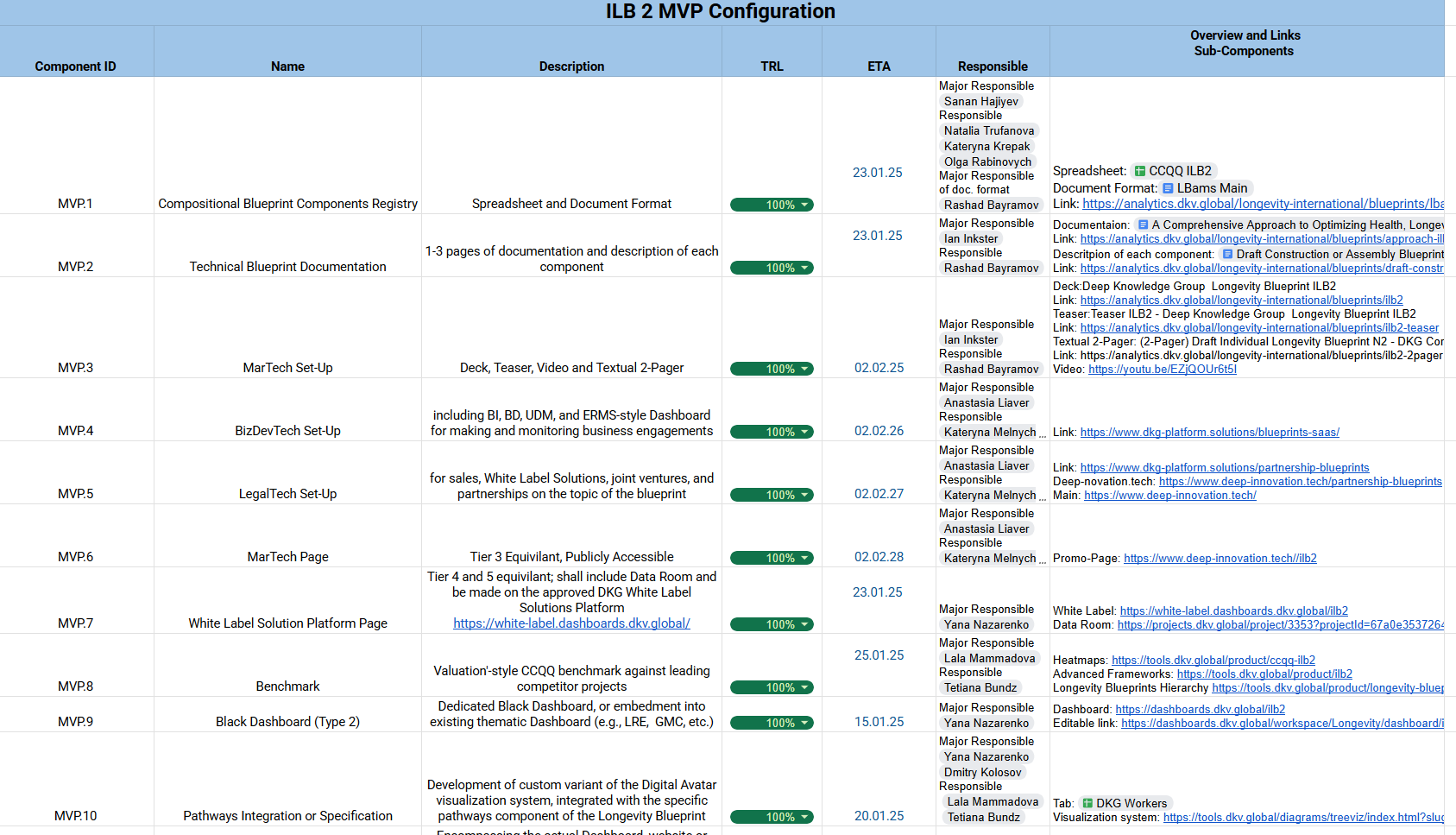Click the ILB 2 MVP Configuration title cell
Screen dimensions: 1456x835
[x=721, y=12]
